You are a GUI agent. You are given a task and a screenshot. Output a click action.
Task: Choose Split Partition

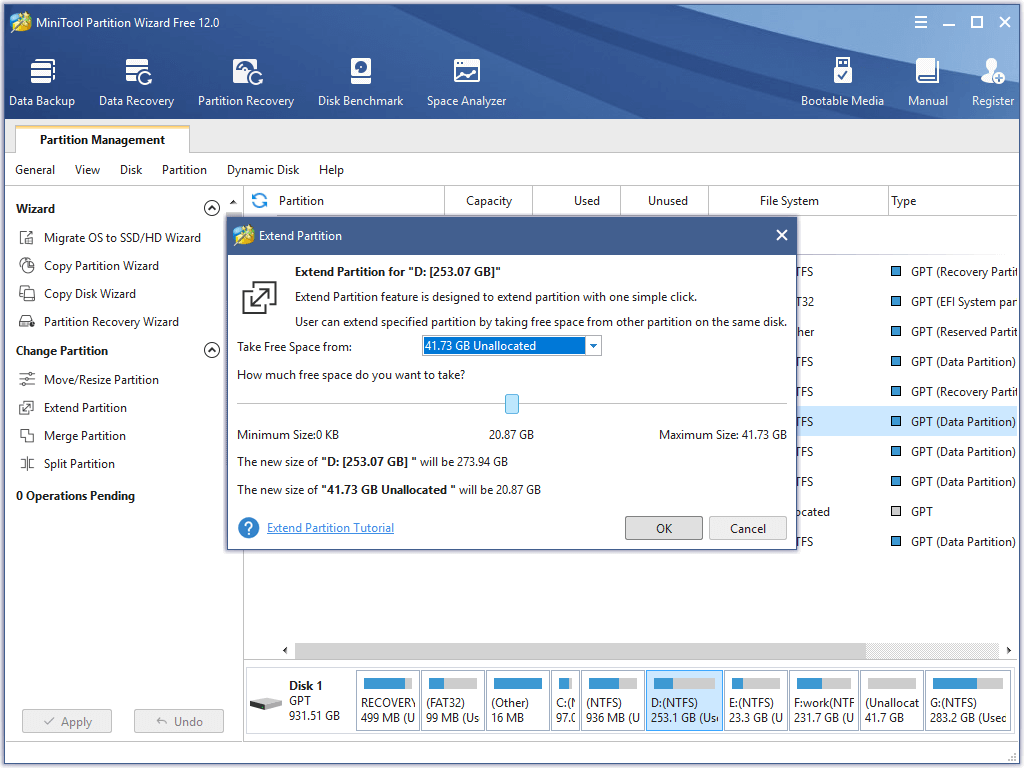[67, 464]
